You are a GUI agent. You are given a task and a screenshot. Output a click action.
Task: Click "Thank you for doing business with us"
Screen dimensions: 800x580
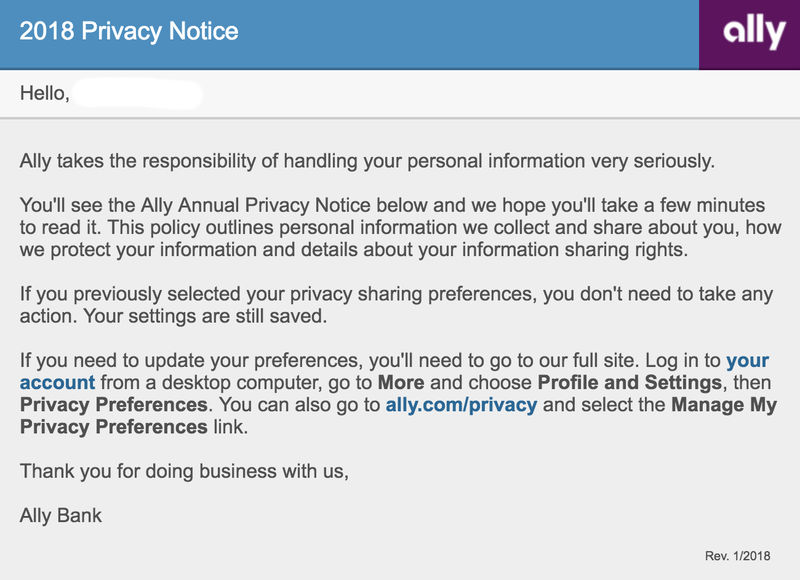click(x=184, y=471)
